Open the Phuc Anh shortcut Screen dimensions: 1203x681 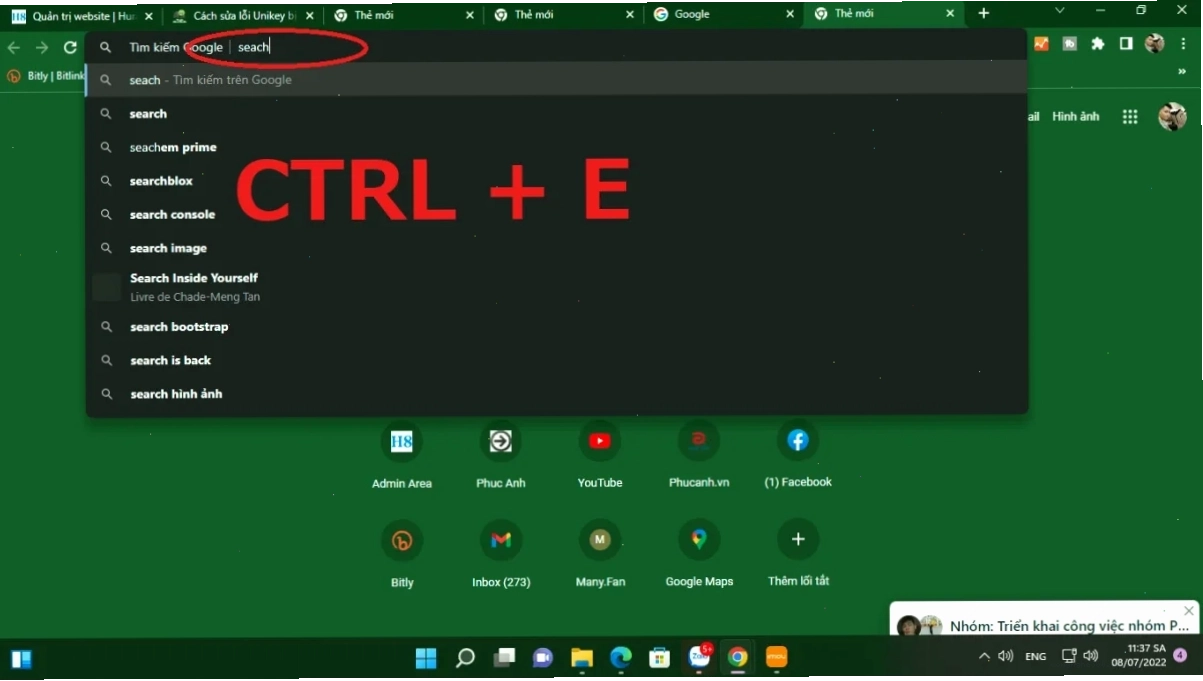pos(501,457)
